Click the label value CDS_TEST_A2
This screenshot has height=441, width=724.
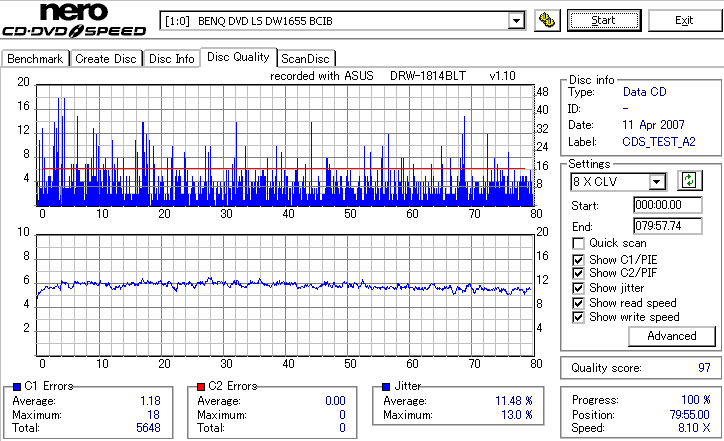659,142
